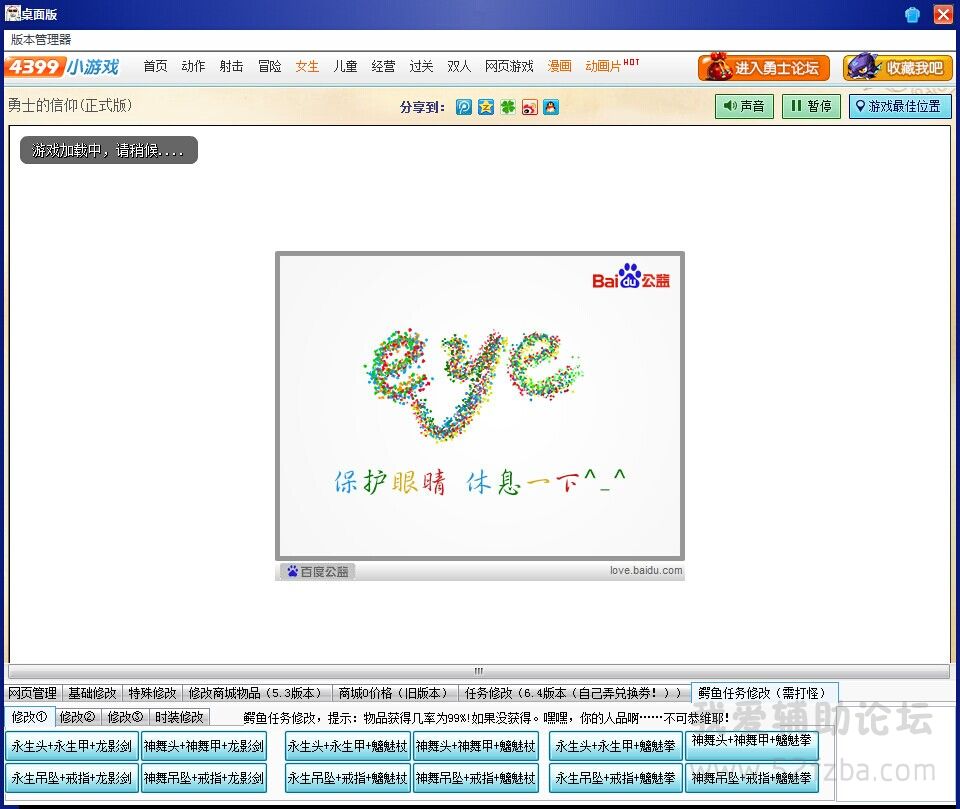The width and height of the screenshot is (960, 809).
Task: Switch to 基础修改 tab
Action: point(92,693)
